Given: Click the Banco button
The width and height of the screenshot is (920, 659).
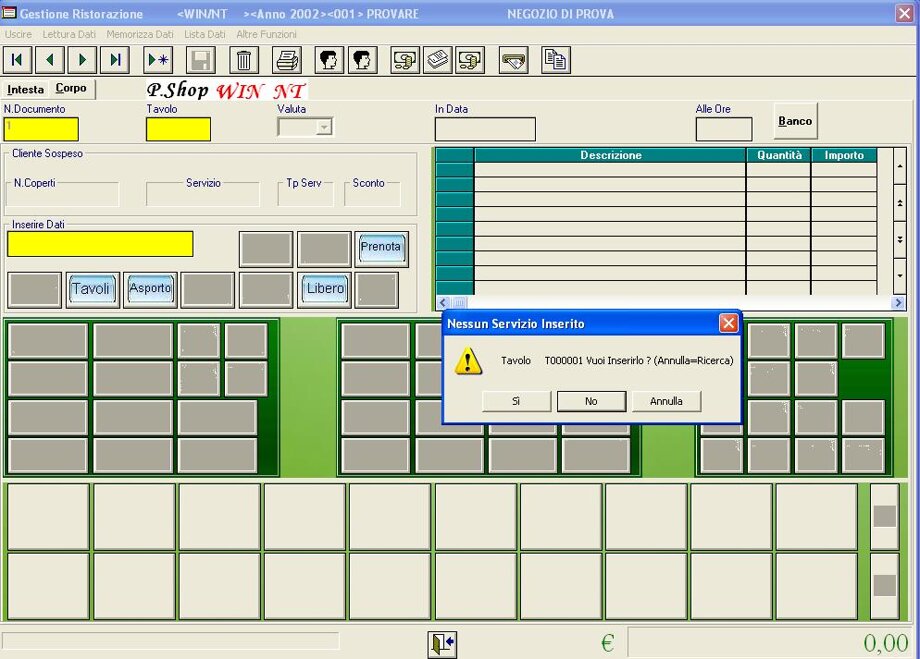Looking at the screenshot, I should (x=795, y=121).
